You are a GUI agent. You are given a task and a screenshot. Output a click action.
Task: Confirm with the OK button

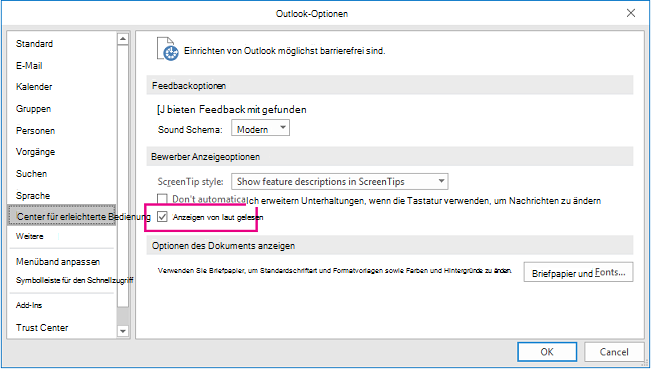click(547, 352)
